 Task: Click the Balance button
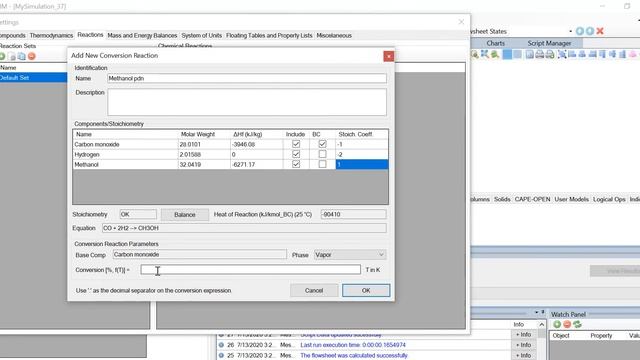pos(184,215)
